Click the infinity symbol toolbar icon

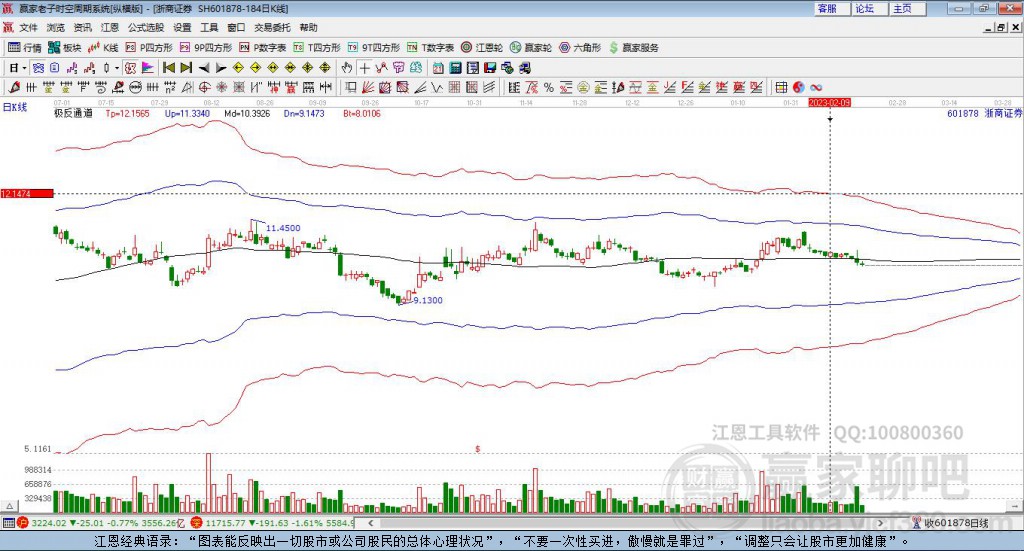click(816, 87)
